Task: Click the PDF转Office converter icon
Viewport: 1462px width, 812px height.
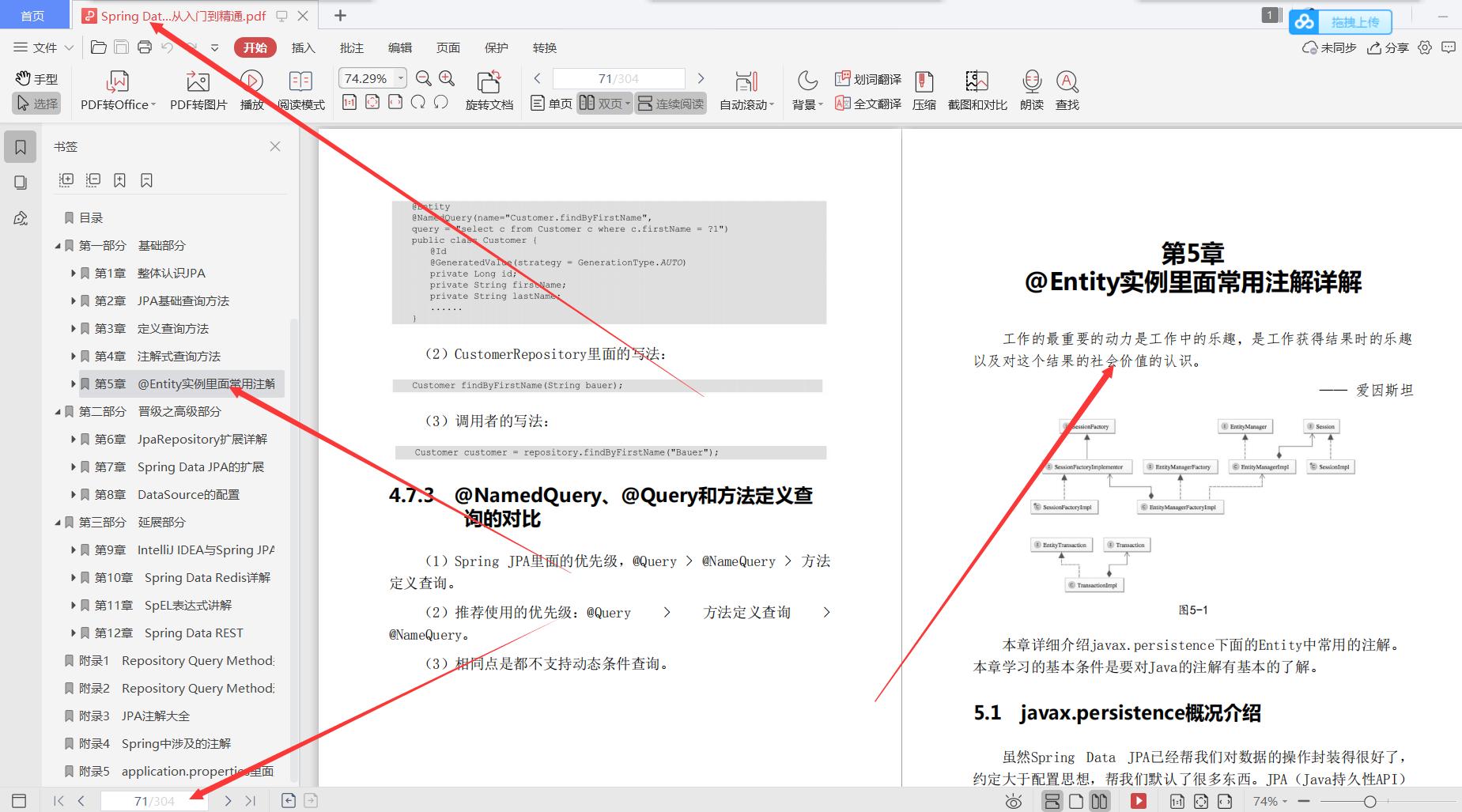Action: [x=117, y=82]
